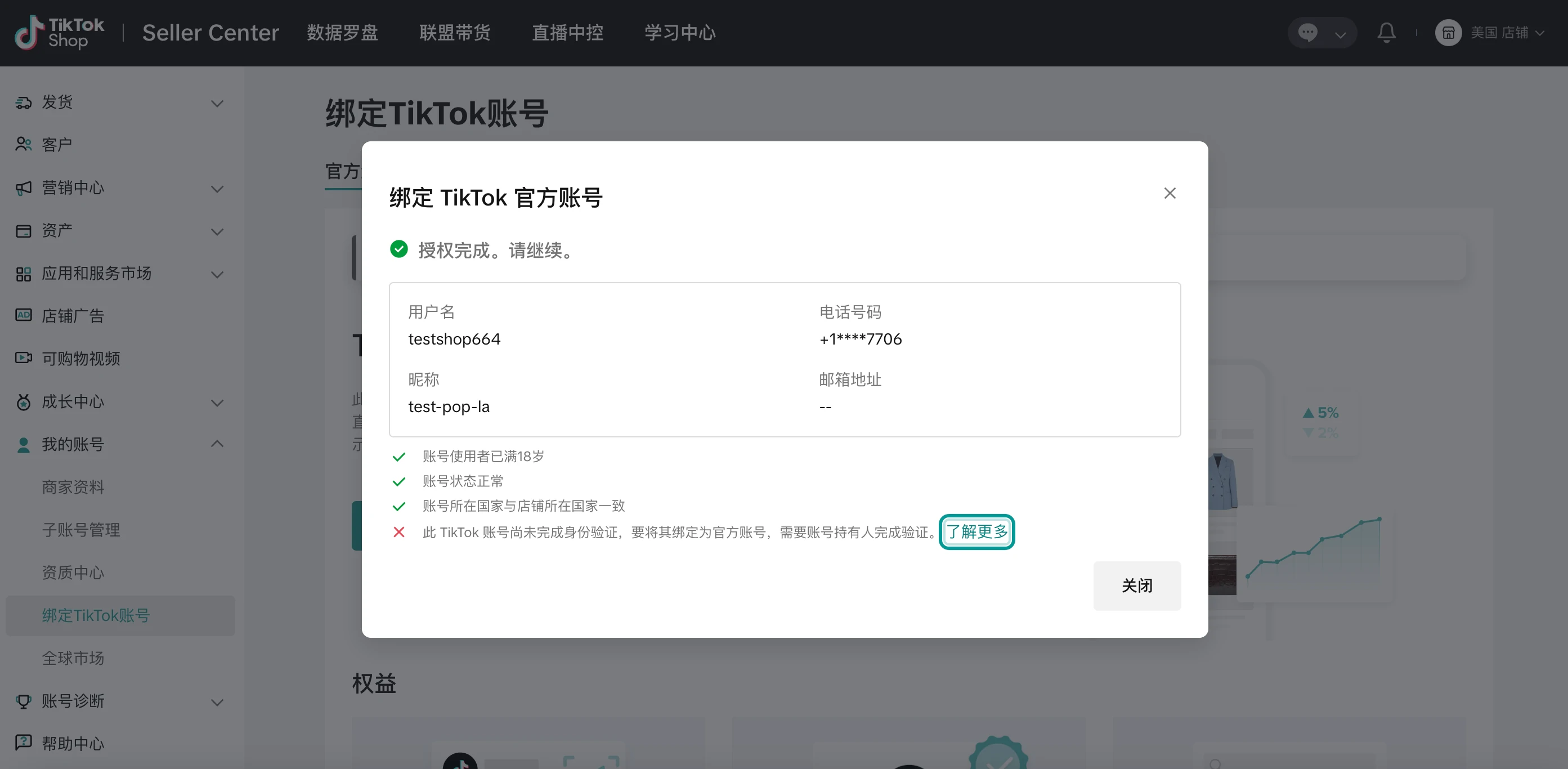Collapse the 我的账号 account section
Viewport: 1568px width, 769px height.
217,444
